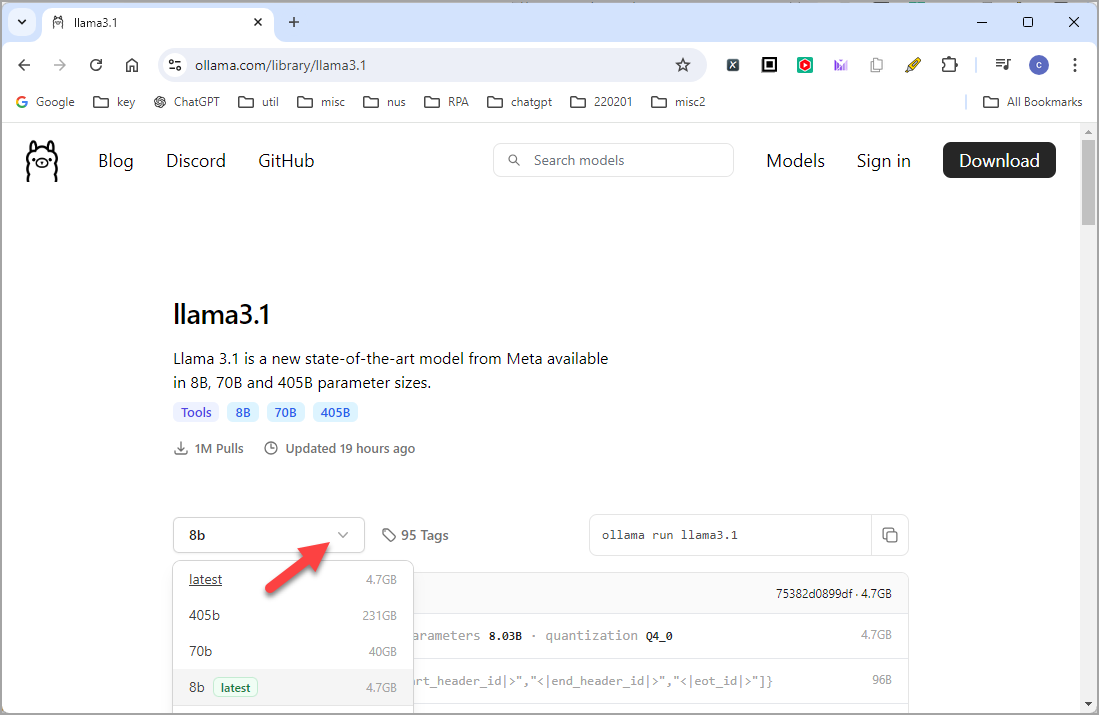
Task: Close the llama3.1 tab
Action: click(x=258, y=22)
